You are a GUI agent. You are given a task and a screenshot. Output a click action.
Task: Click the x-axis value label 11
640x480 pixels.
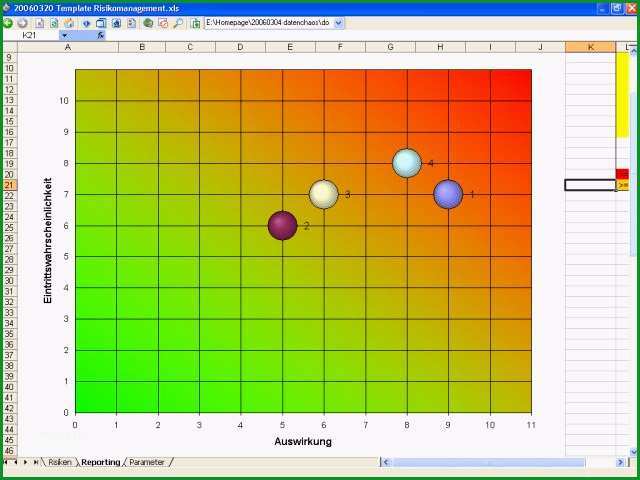point(531,425)
